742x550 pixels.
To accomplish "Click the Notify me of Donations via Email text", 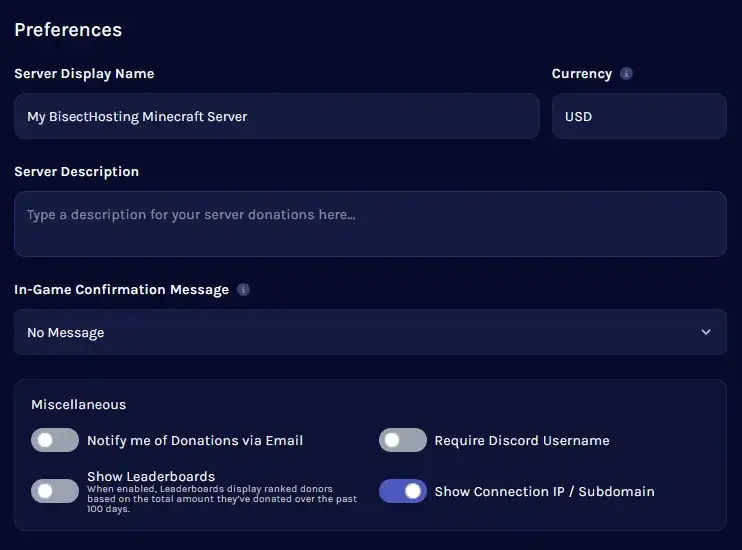I will tap(195, 440).
